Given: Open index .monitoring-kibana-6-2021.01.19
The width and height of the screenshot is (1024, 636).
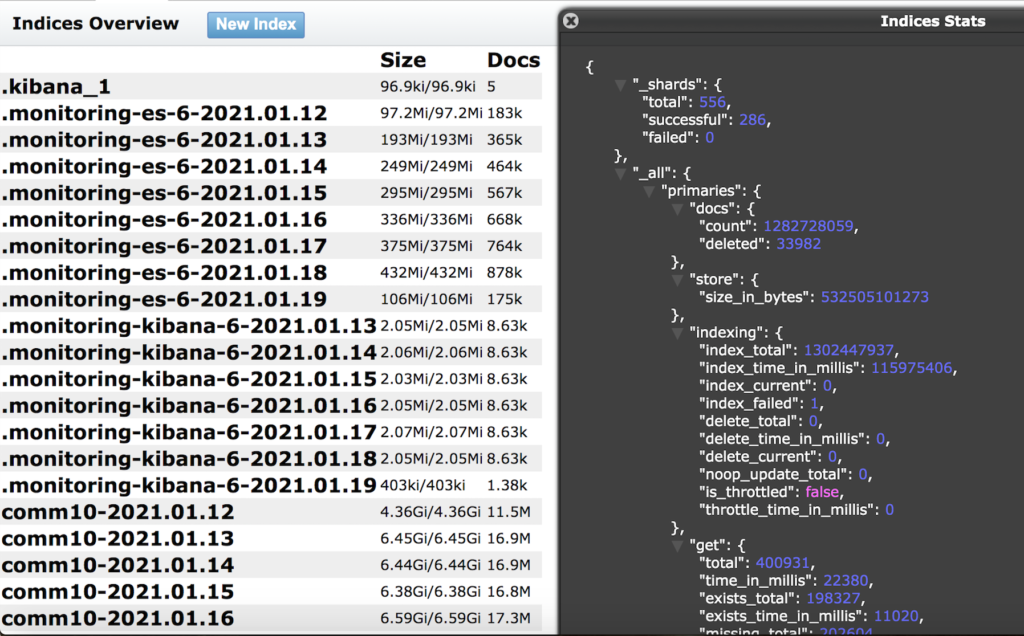Looking at the screenshot, I should click(x=189, y=485).
